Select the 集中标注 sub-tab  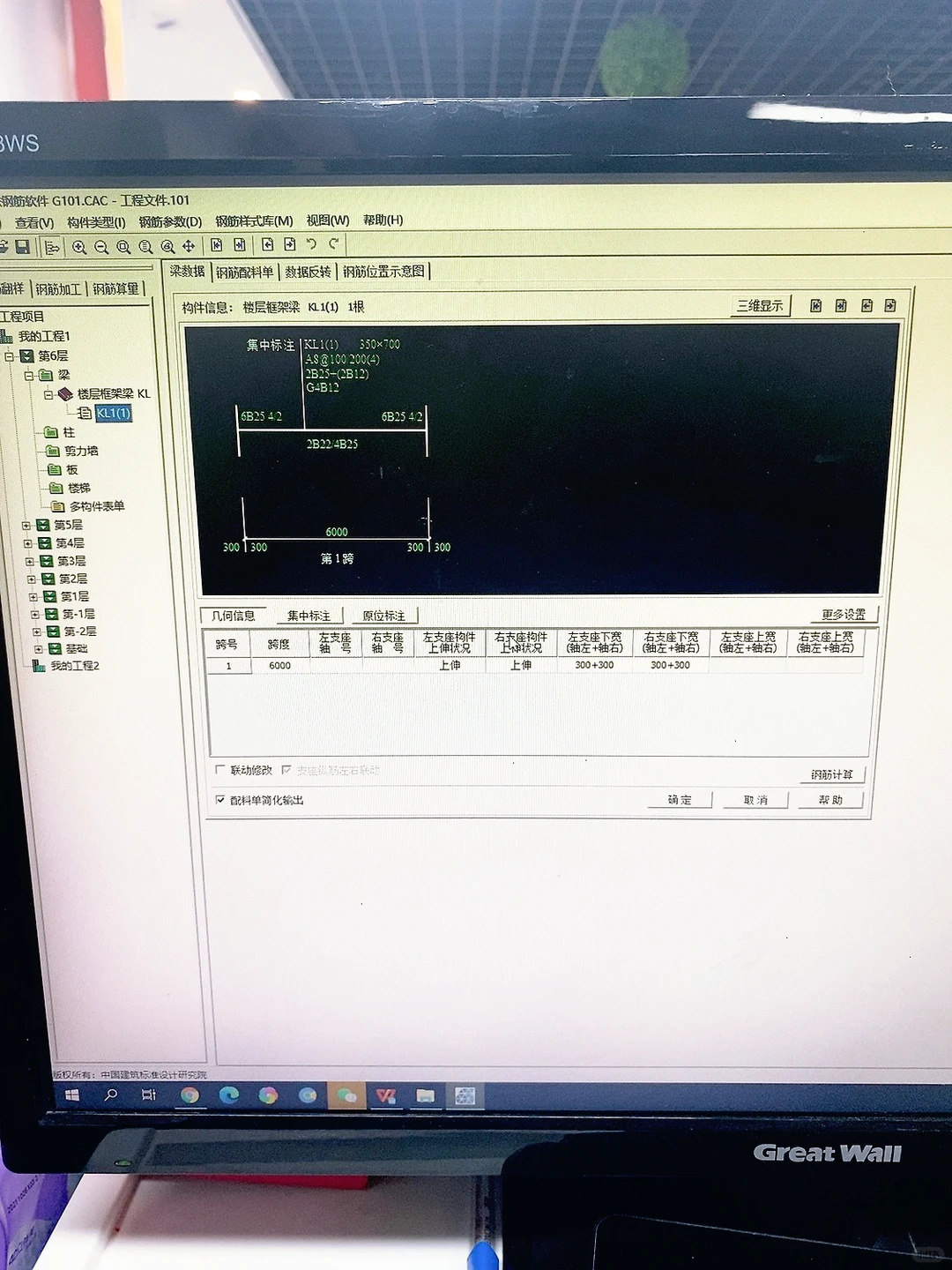click(x=309, y=616)
